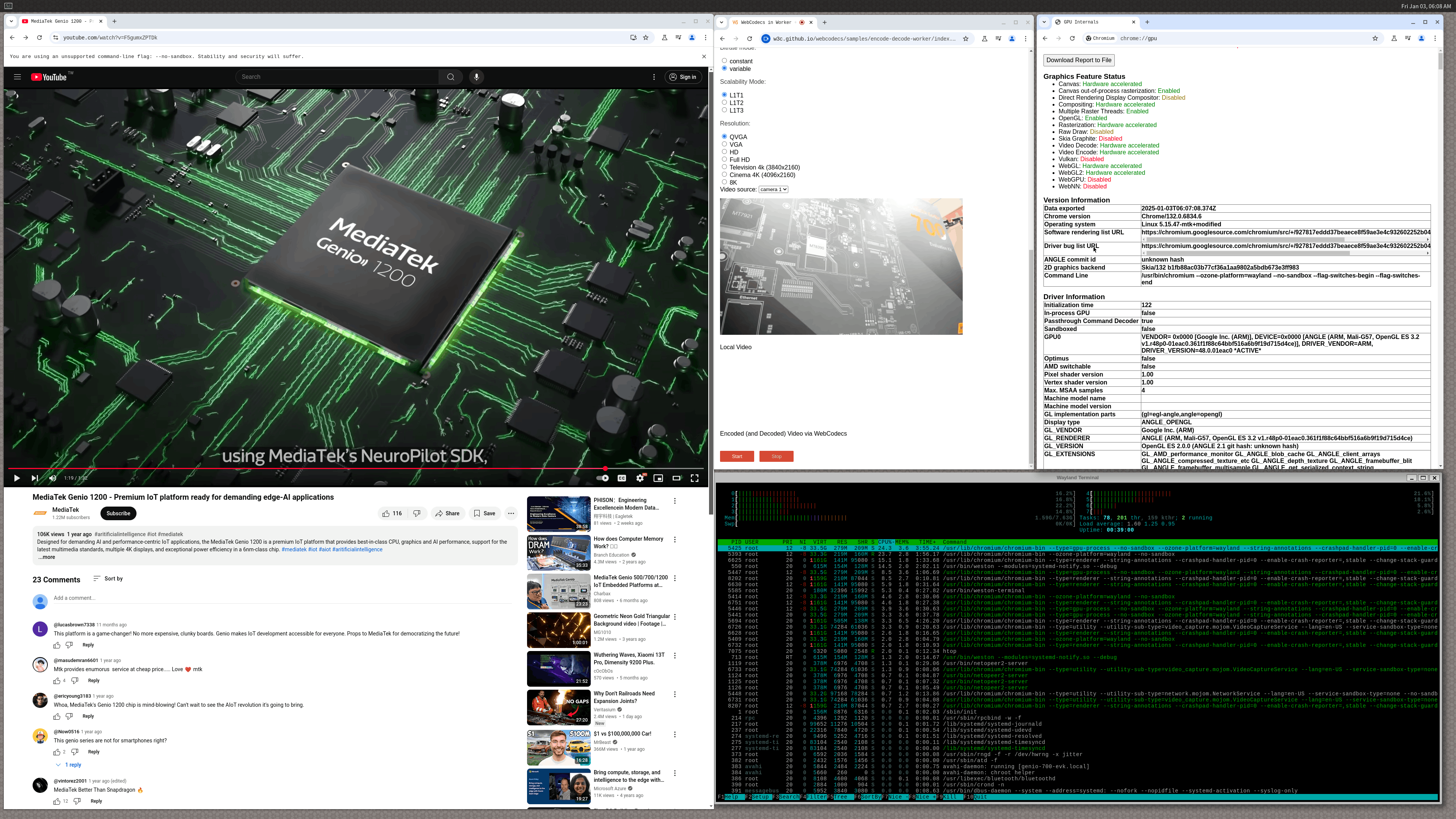Select the WebCodecs in Worker tab
1456x819 pixels.
pos(766,23)
